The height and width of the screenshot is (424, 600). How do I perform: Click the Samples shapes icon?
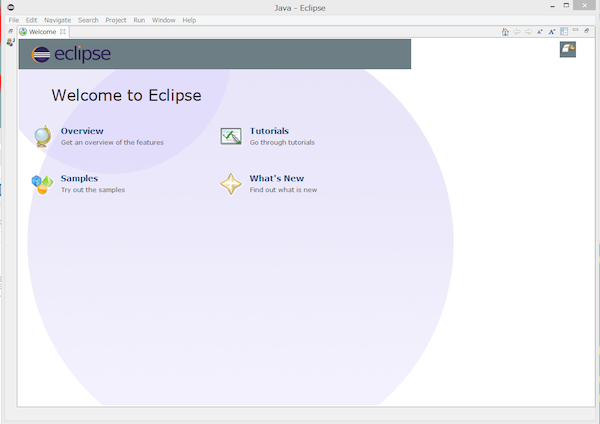(x=42, y=184)
